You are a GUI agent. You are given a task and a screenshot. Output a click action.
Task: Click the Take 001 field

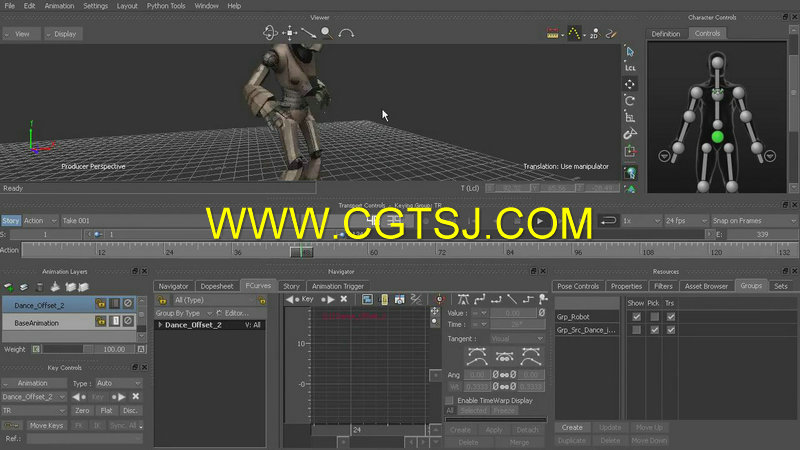[133, 221]
